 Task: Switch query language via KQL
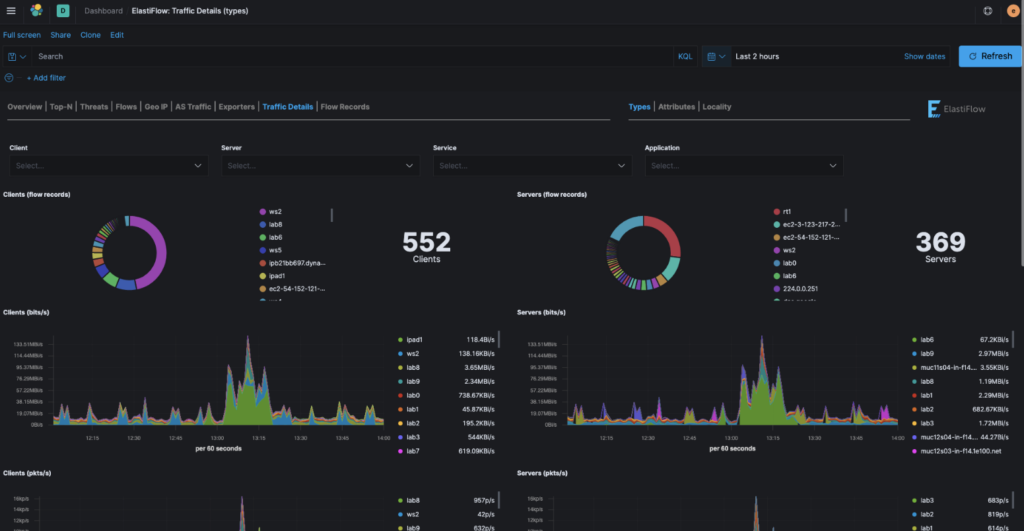pyautogui.click(x=684, y=57)
